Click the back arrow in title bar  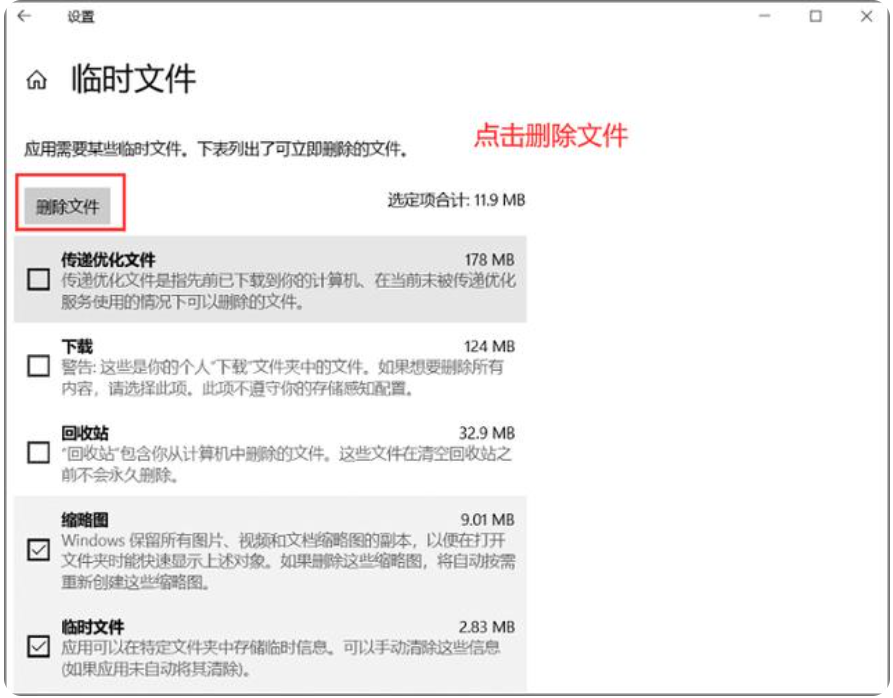pyautogui.click(x=24, y=16)
